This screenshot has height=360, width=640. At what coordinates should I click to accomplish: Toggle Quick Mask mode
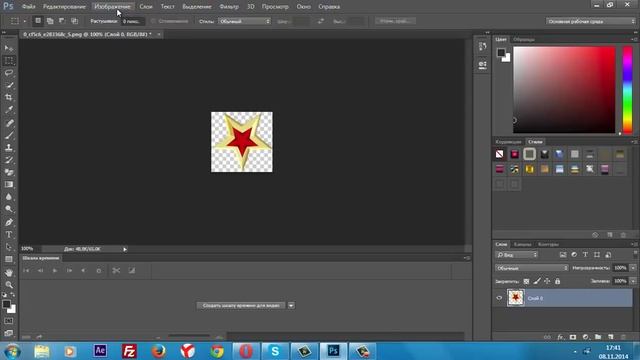(9, 321)
